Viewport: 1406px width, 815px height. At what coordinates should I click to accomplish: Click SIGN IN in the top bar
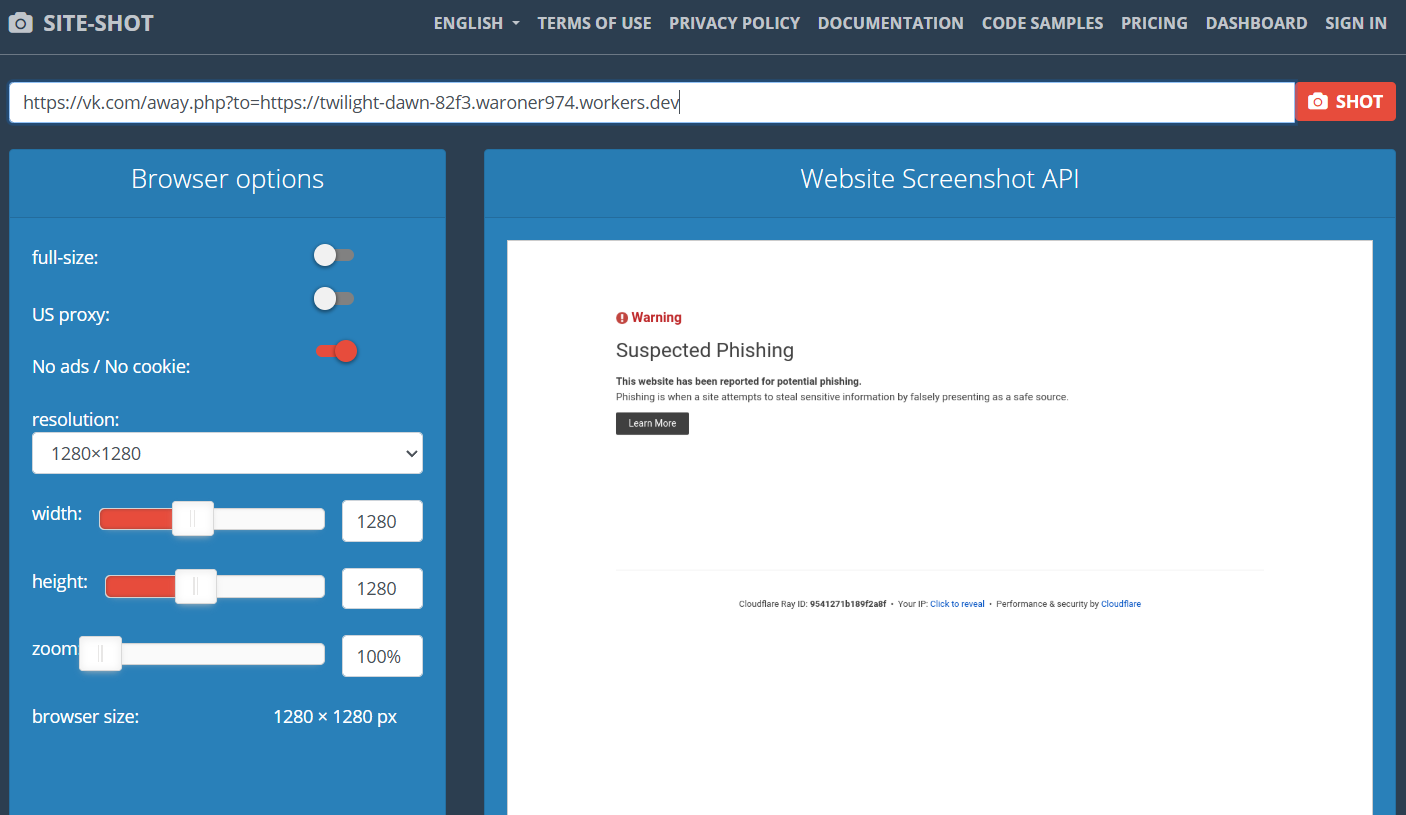[1356, 23]
